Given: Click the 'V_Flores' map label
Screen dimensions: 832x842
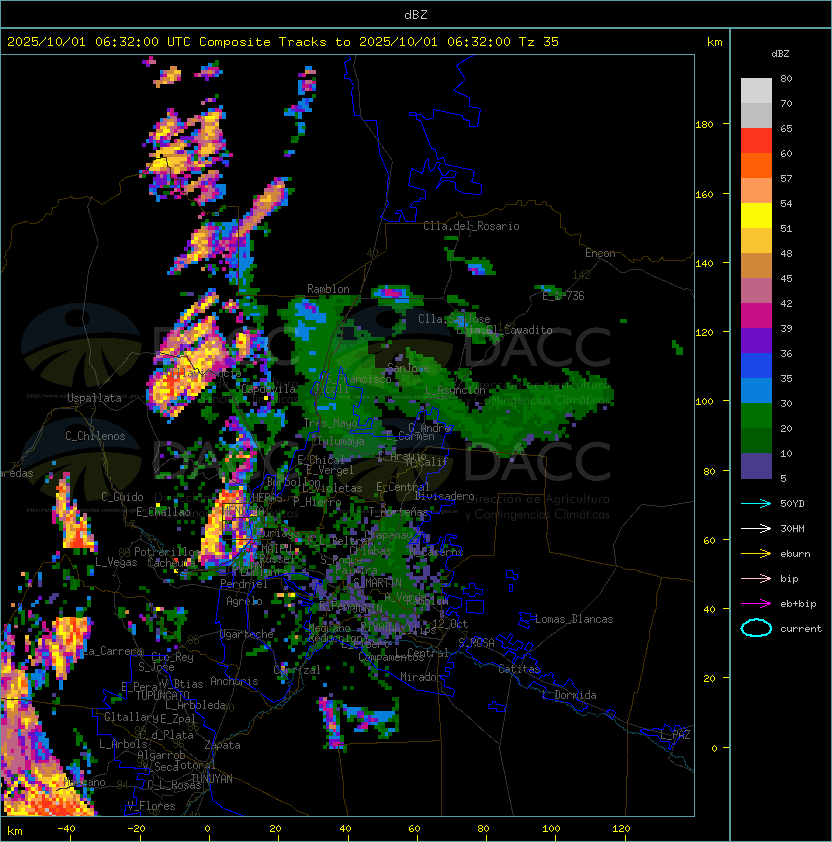Looking at the screenshot, I should point(151,806).
